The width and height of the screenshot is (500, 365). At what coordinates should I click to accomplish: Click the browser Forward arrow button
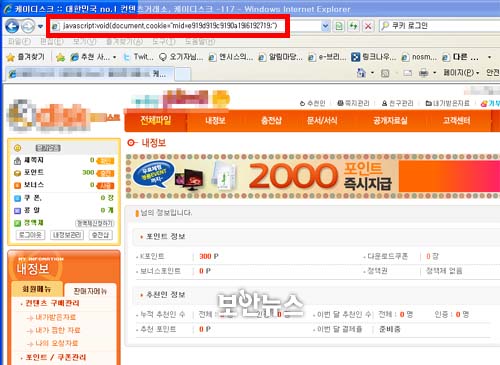pos(28,26)
